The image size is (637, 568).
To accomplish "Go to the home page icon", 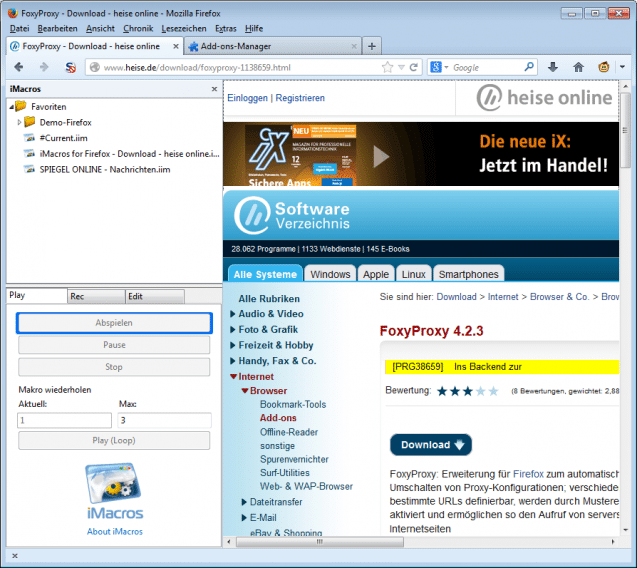I will tap(578, 67).
